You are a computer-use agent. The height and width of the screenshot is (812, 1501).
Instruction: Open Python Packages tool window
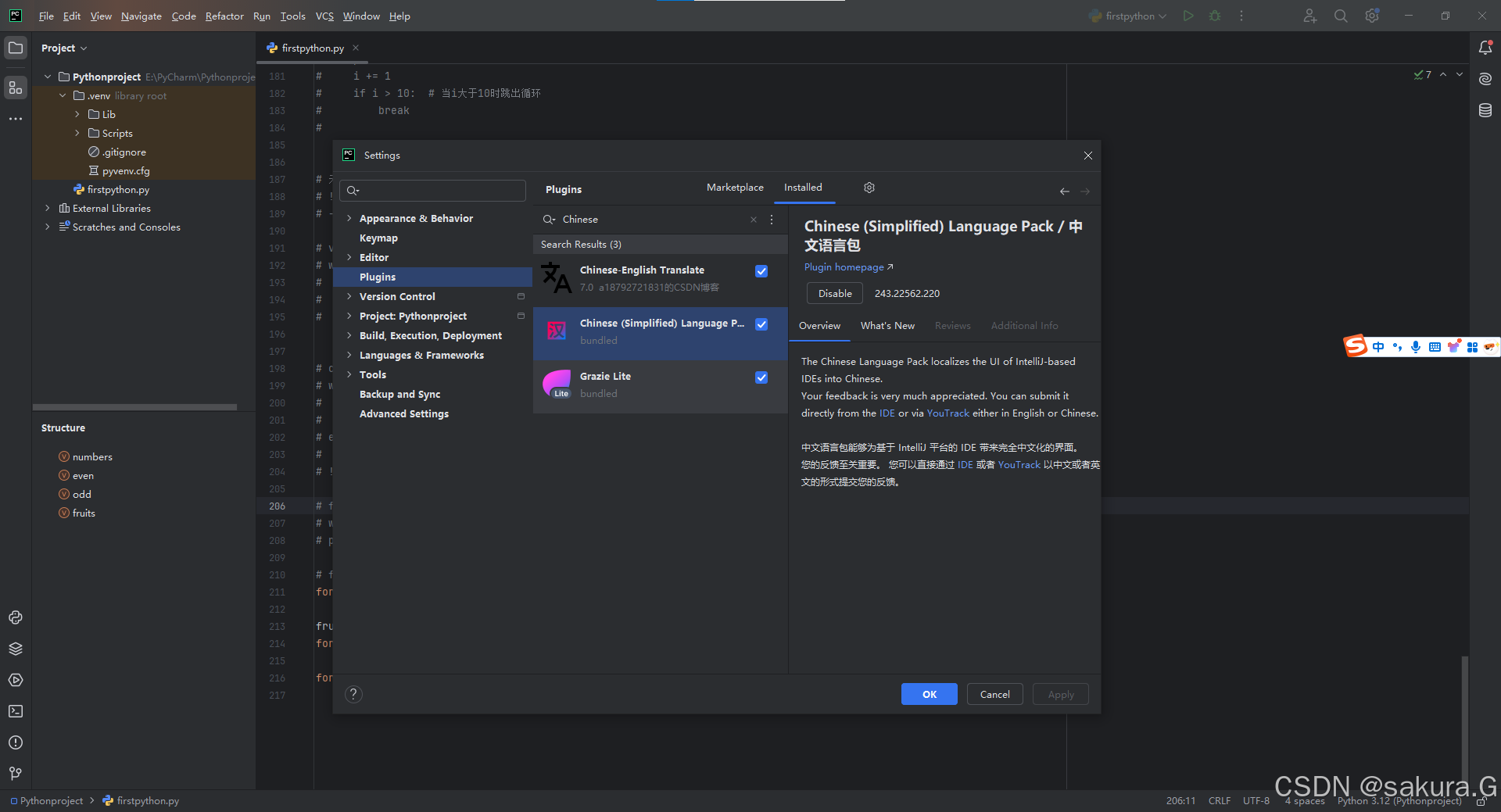[x=16, y=617]
